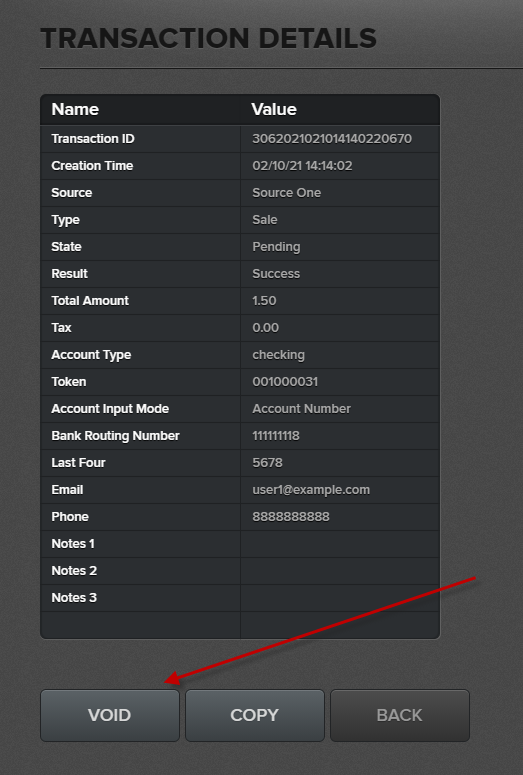Click the Creation Time value
Viewport: 523px width, 775px height.
302,166
